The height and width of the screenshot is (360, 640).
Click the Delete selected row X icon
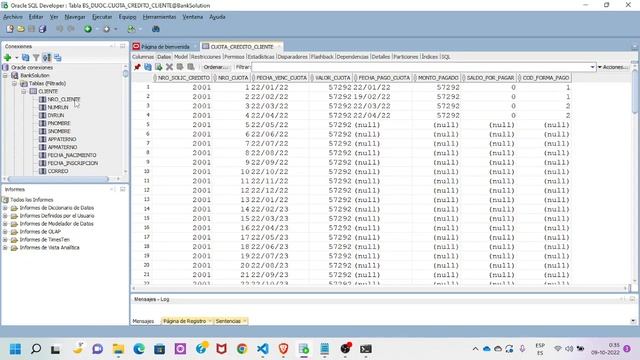tap(169, 67)
